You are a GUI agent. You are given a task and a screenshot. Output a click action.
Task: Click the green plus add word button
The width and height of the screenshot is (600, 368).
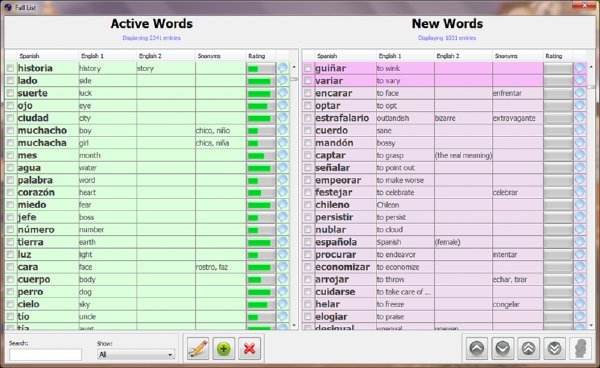tap(223, 348)
